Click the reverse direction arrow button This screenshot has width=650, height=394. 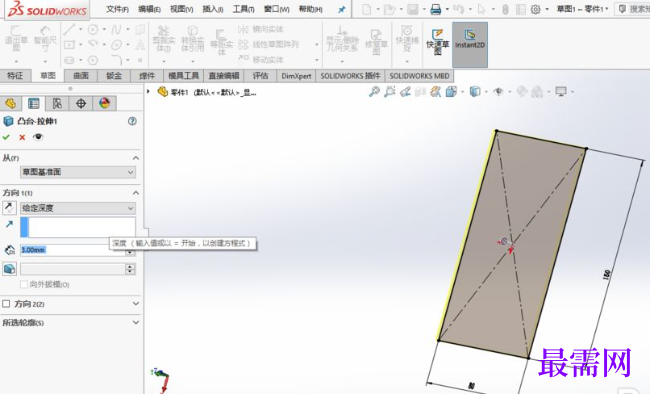(9, 208)
